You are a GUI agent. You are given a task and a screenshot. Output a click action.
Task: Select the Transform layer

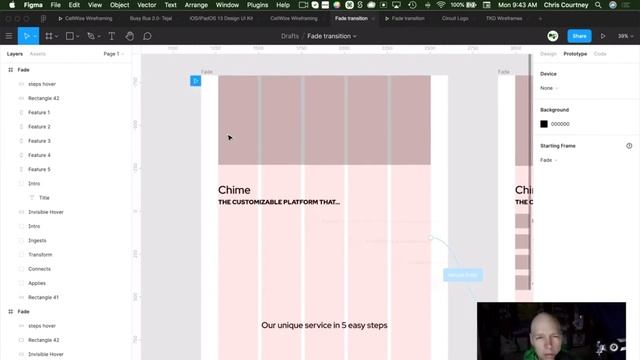tap(40, 255)
